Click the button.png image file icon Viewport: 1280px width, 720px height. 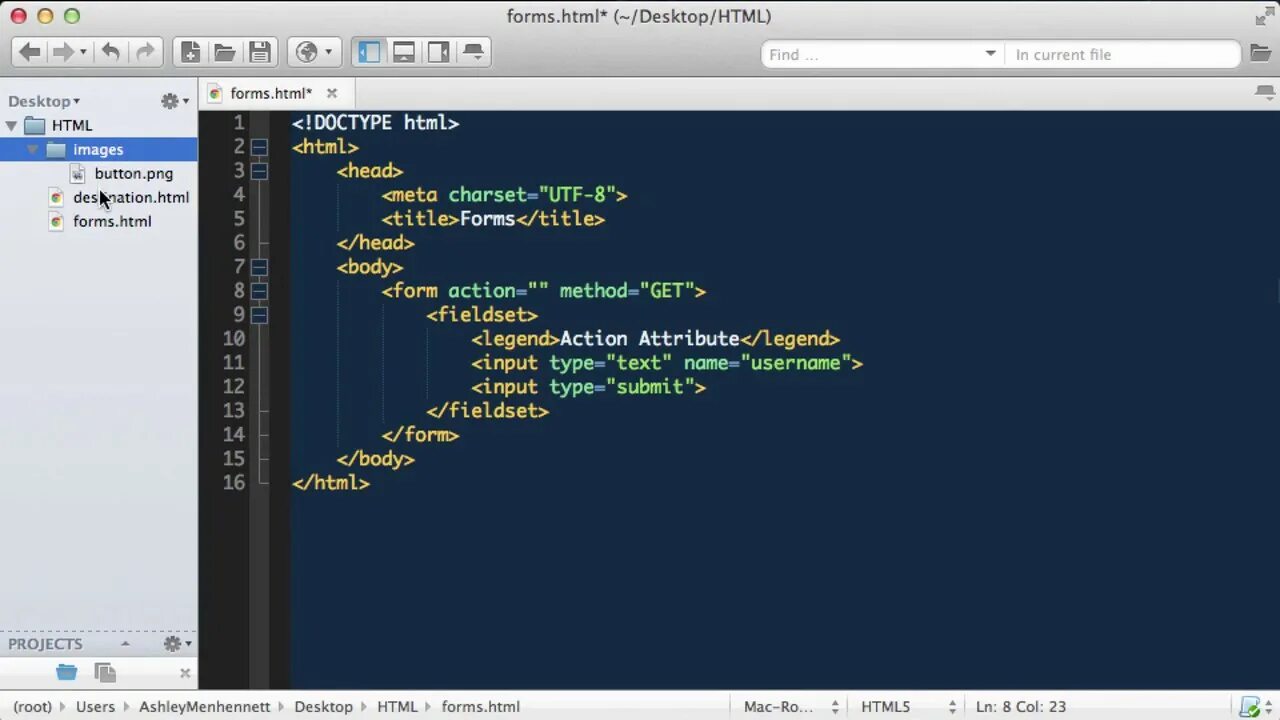point(78,173)
